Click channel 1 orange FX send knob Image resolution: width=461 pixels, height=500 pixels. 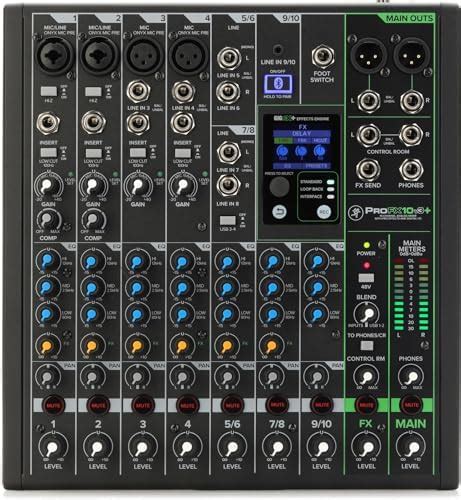pyautogui.click(x=48, y=346)
